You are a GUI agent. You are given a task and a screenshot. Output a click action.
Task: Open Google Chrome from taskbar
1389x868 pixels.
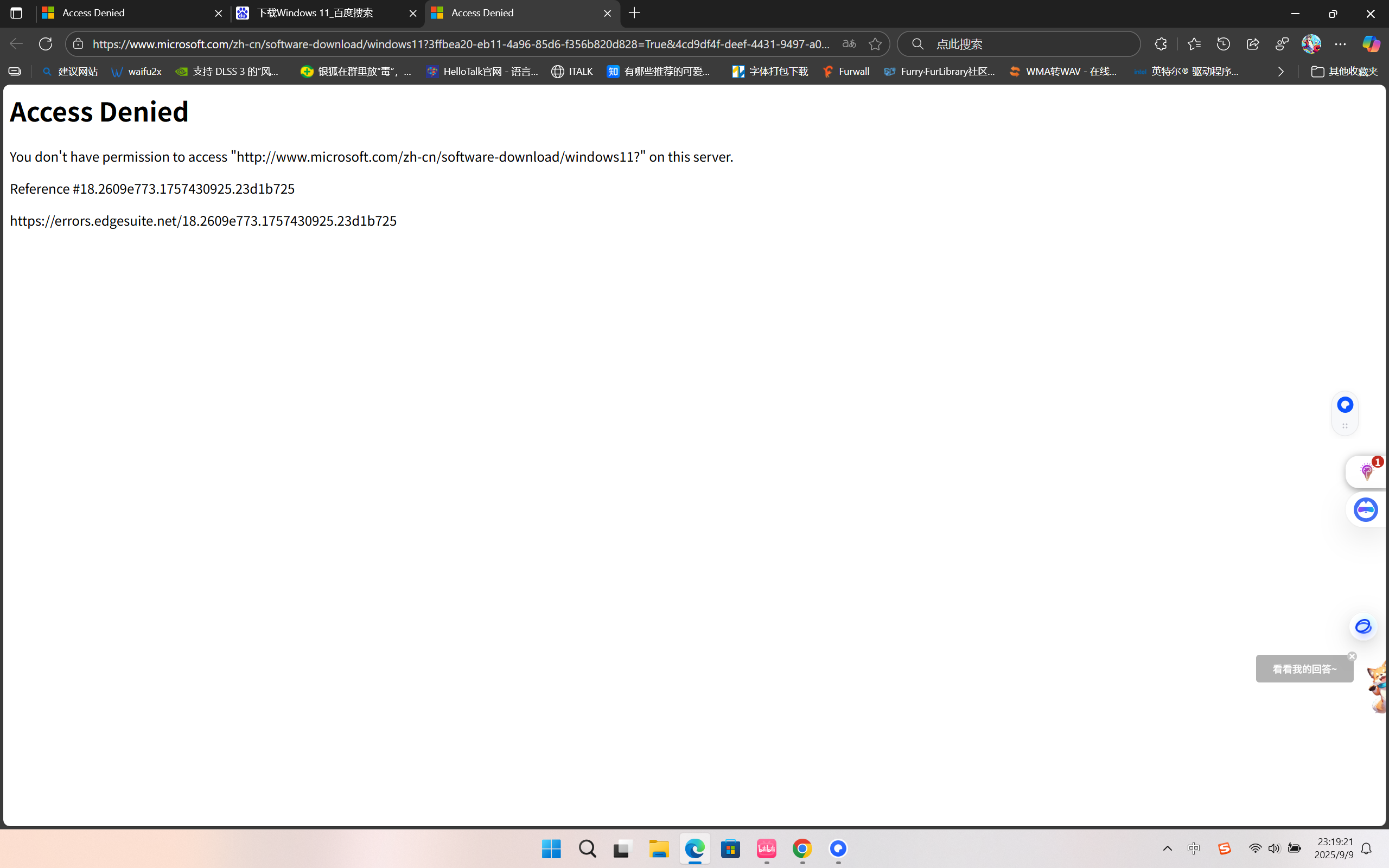coord(802,848)
